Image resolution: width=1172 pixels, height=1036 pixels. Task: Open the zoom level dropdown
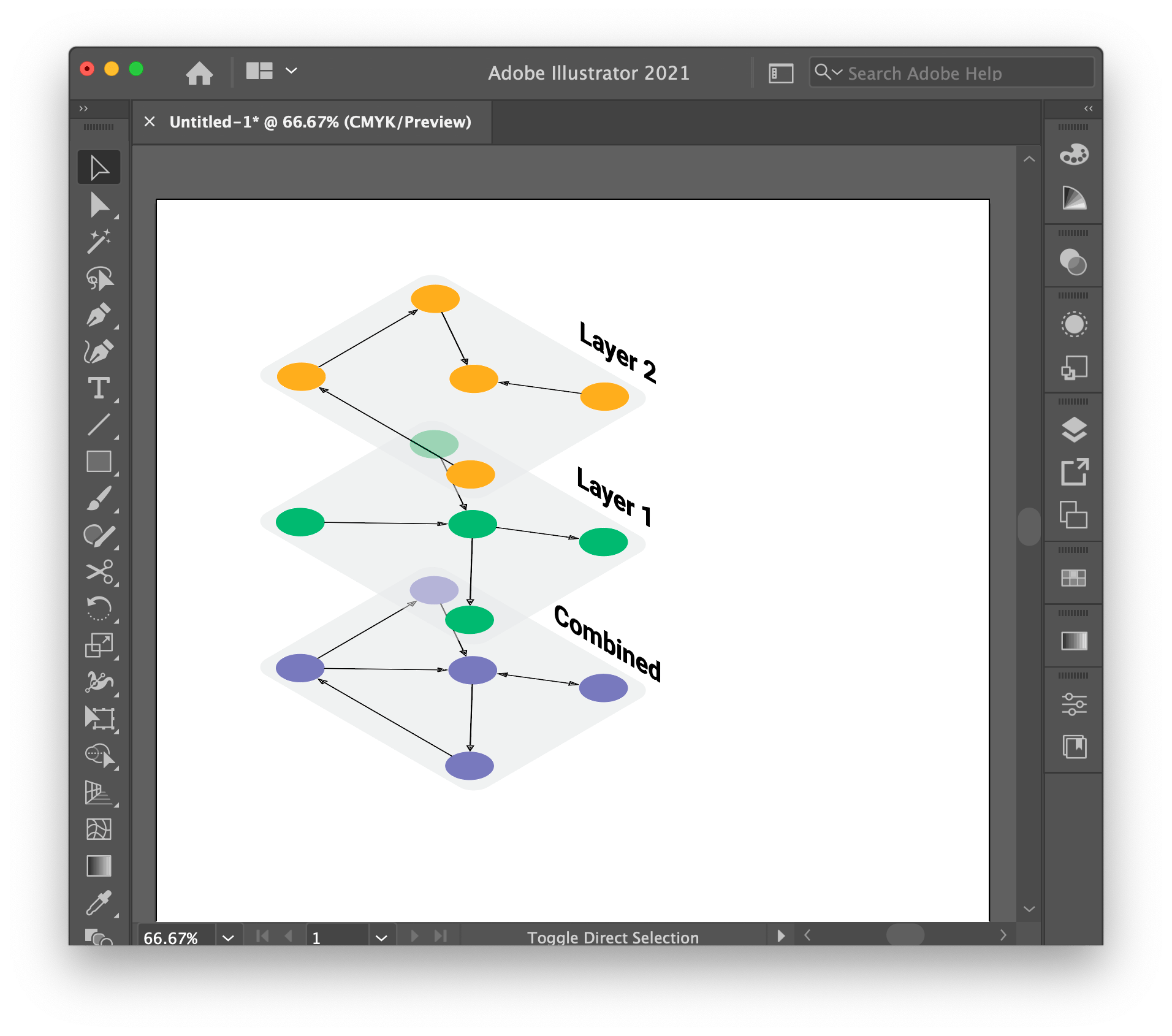tap(229, 938)
